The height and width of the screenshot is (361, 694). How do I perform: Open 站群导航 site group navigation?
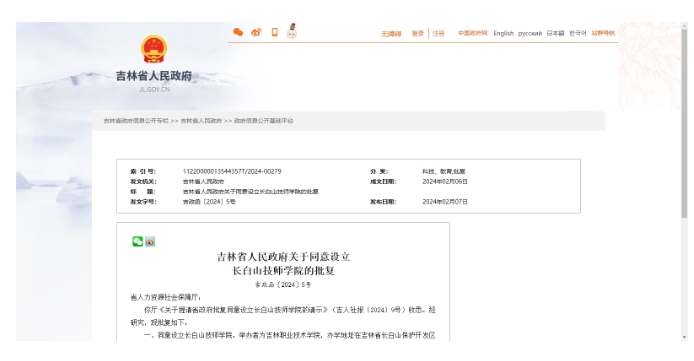[603, 33]
